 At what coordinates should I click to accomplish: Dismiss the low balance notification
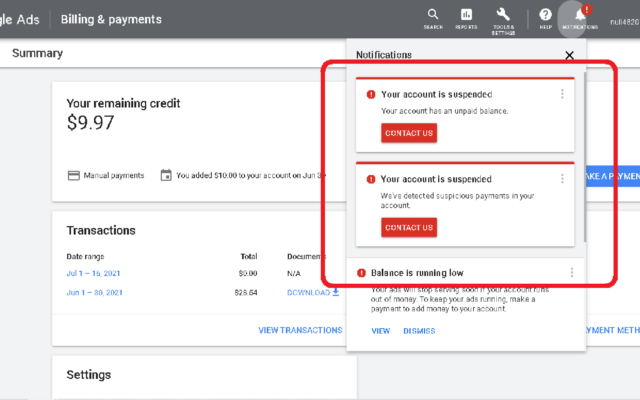(419, 331)
